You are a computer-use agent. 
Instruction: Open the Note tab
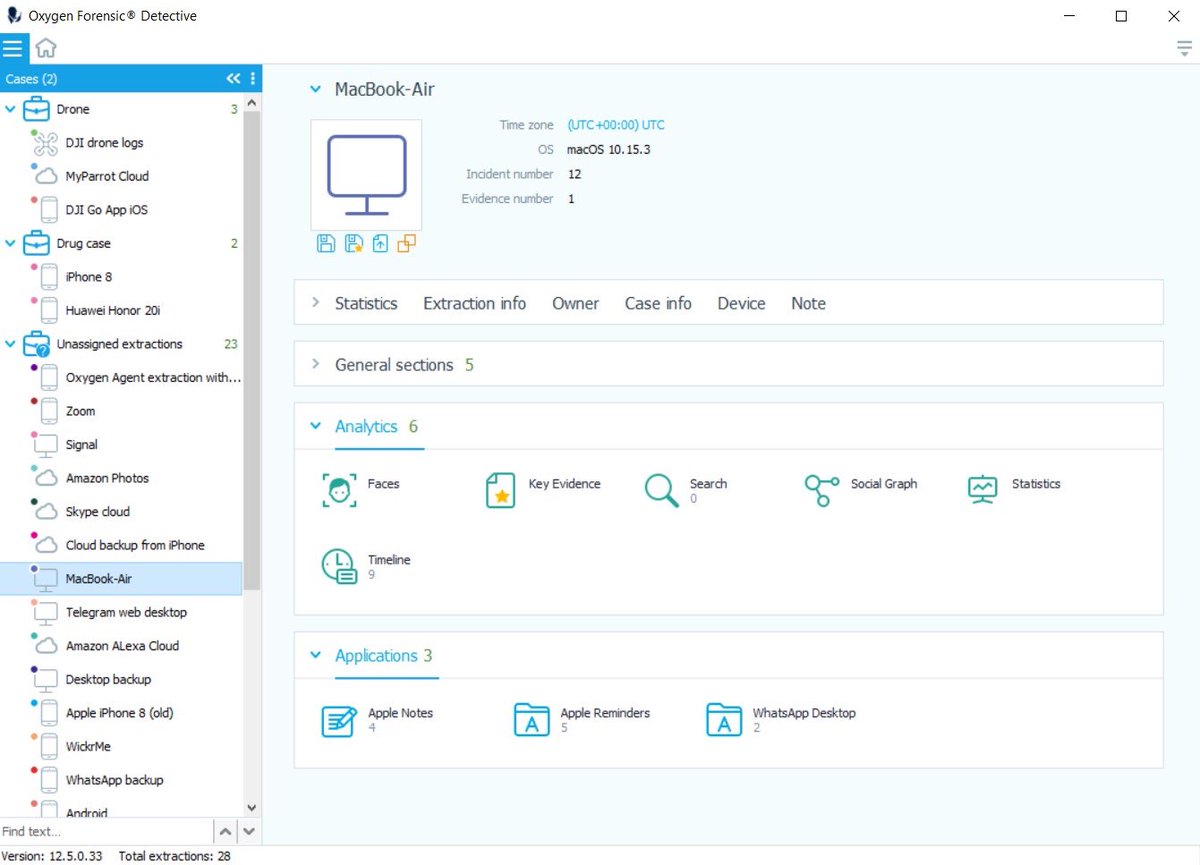coord(808,303)
